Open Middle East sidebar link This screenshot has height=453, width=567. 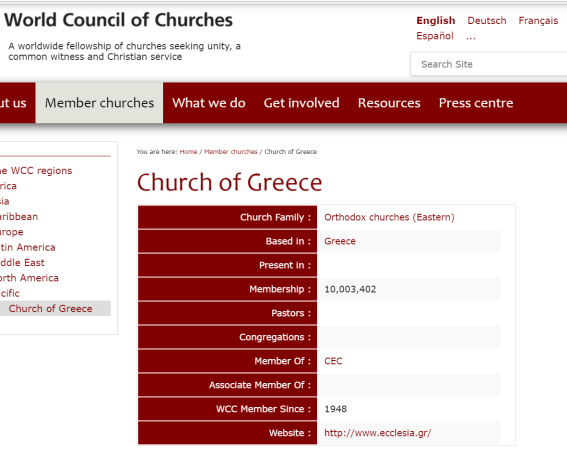pyautogui.click(x=22, y=262)
